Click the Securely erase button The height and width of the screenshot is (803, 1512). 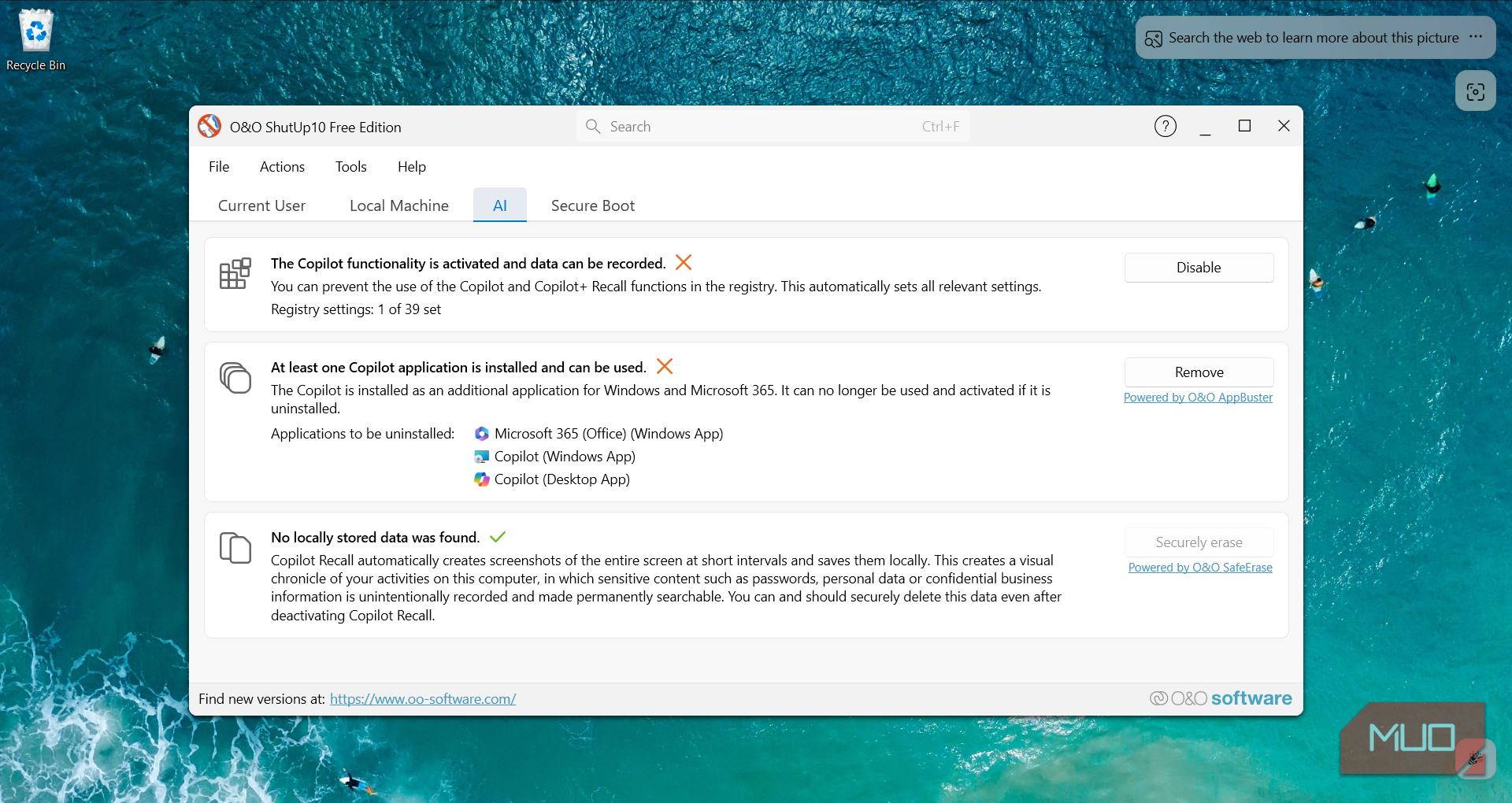(x=1199, y=542)
